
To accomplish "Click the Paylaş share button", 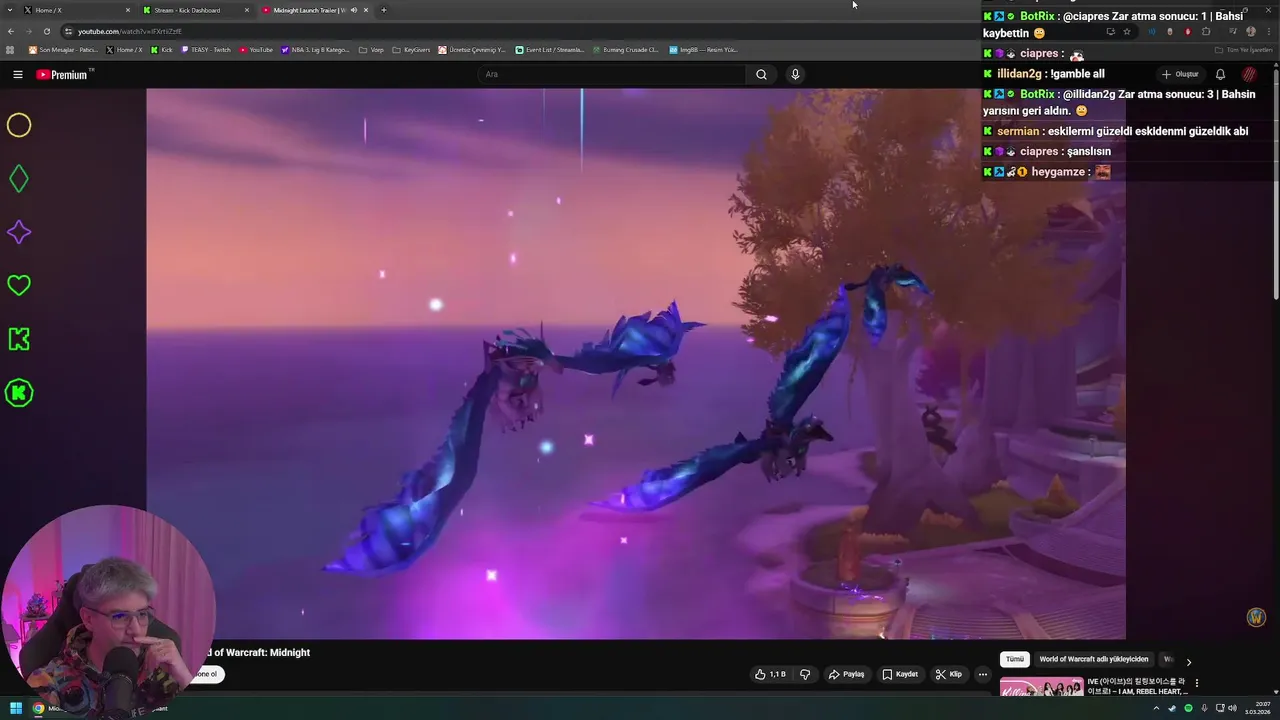I will (x=846, y=674).
